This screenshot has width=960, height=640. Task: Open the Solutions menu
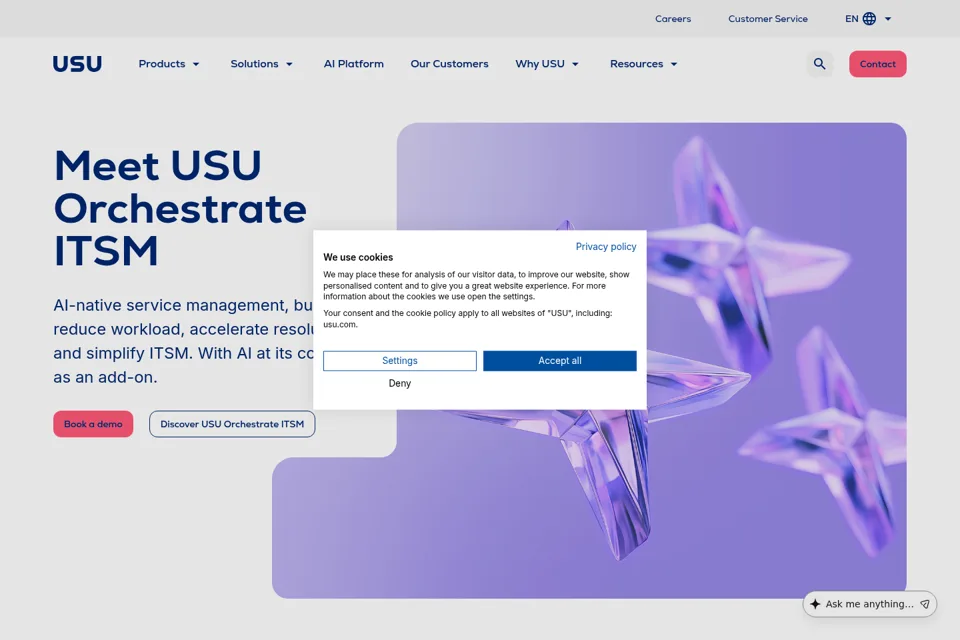pyautogui.click(x=262, y=64)
